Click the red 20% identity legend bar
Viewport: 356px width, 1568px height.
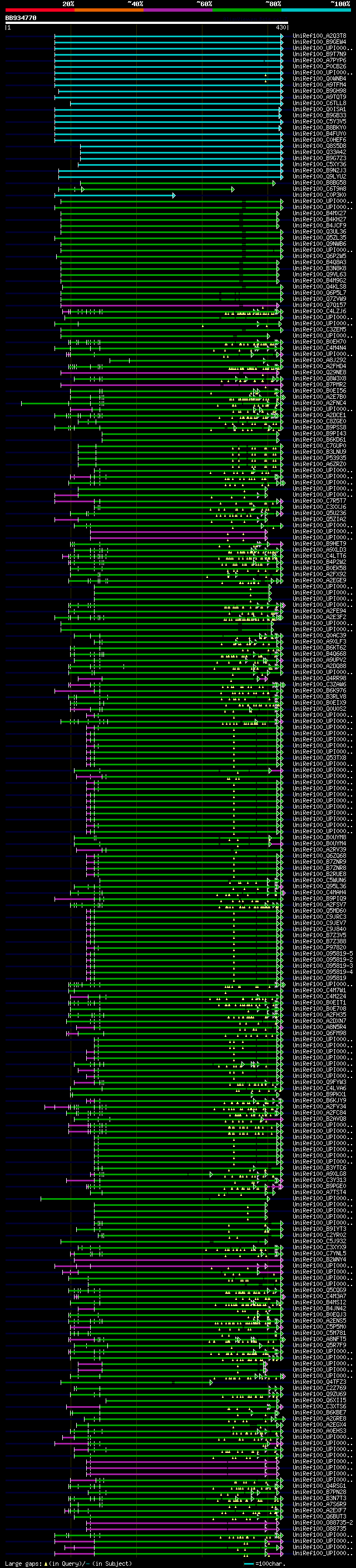39,10
